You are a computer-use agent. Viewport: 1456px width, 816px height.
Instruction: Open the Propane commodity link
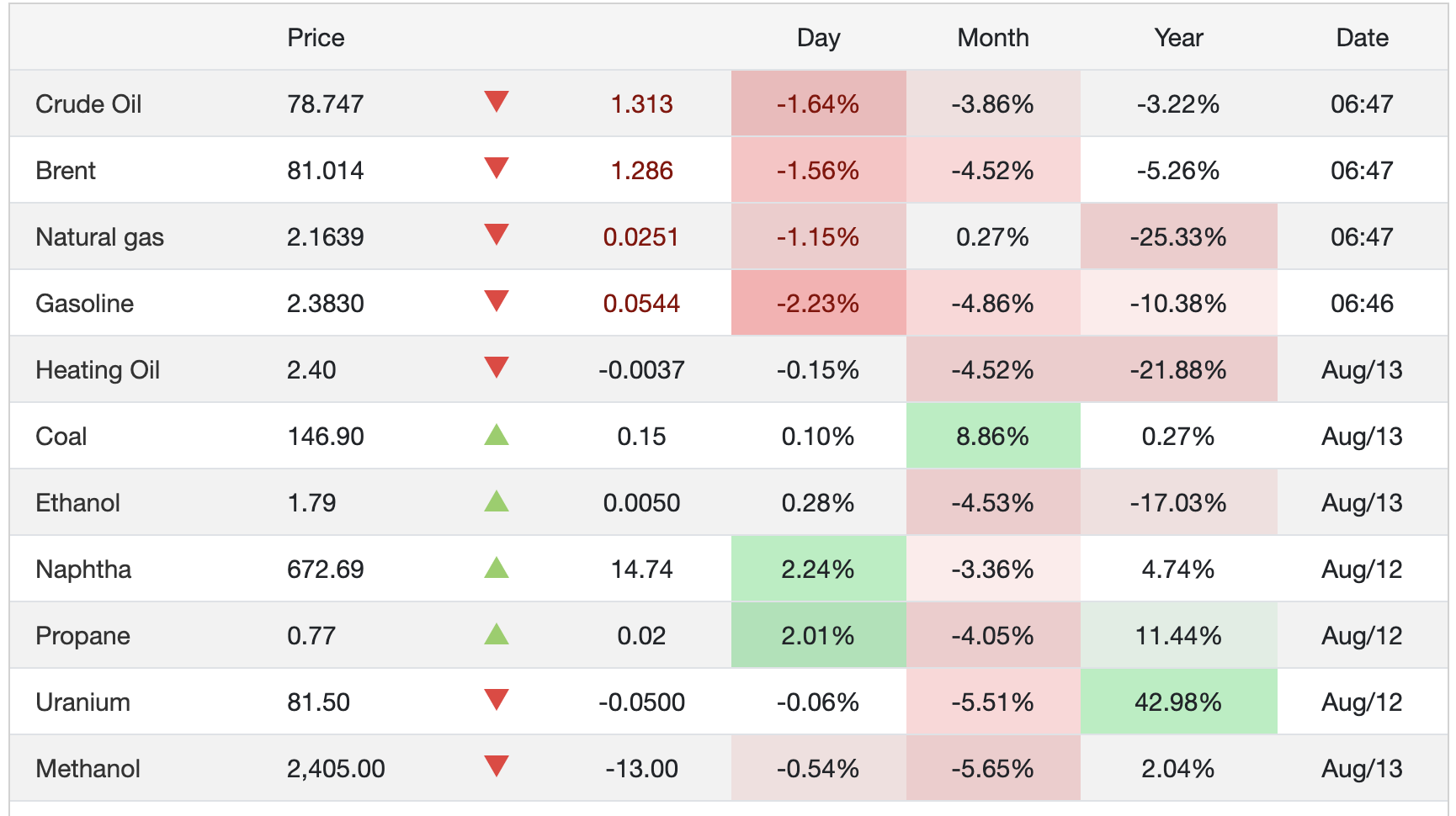coord(82,636)
